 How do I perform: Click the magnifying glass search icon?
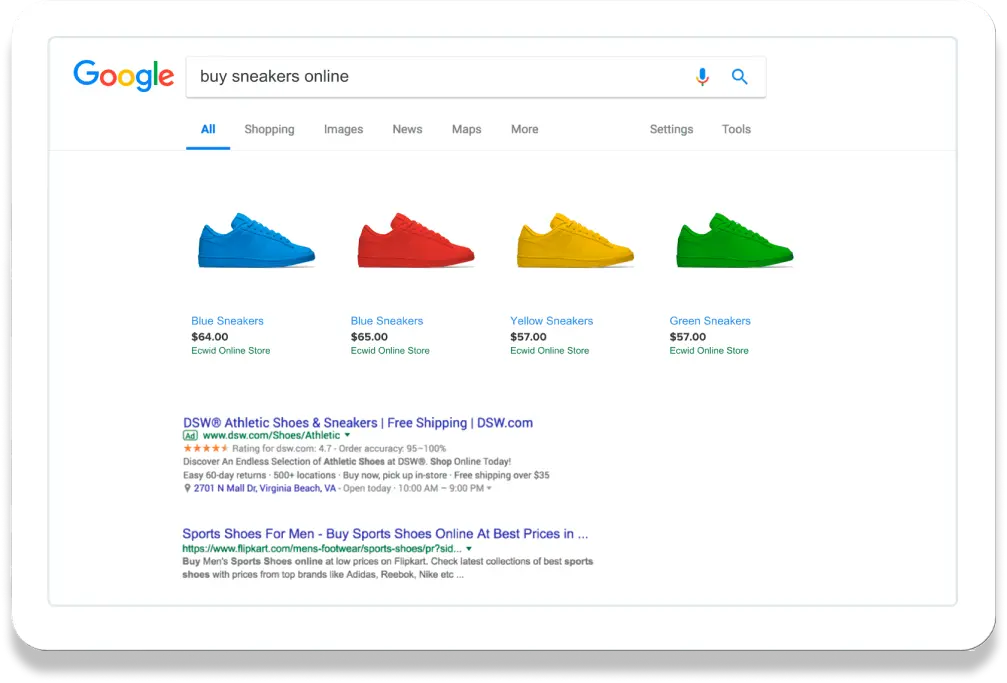tap(739, 76)
